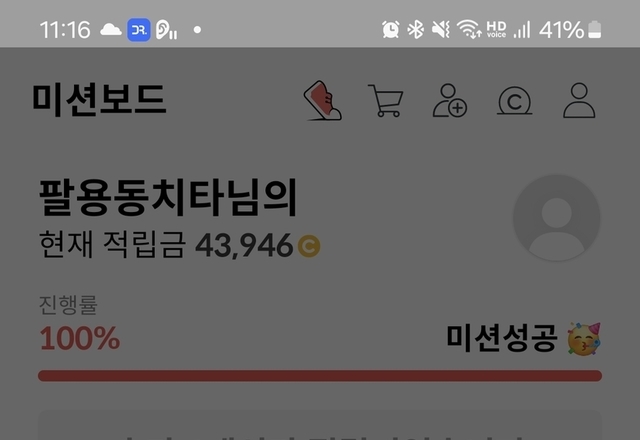Tap the alarm clock status icon
Screen dimensions: 640x440
pyautogui.click(x=391, y=30)
